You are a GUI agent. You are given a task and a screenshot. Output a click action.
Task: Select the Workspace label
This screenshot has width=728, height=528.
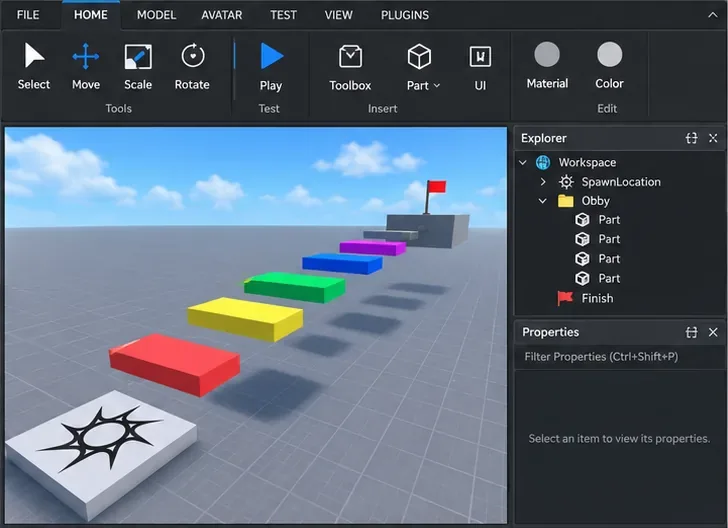click(587, 163)
